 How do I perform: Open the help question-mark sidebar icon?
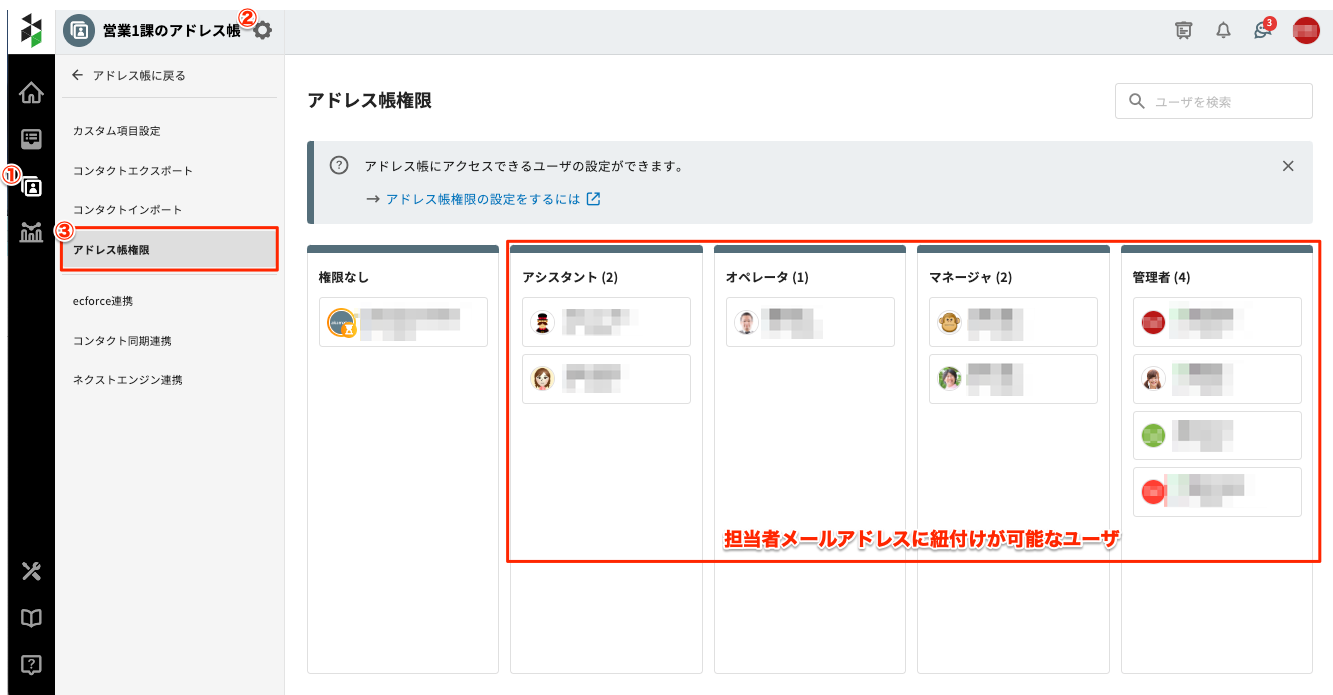point(32,664)
